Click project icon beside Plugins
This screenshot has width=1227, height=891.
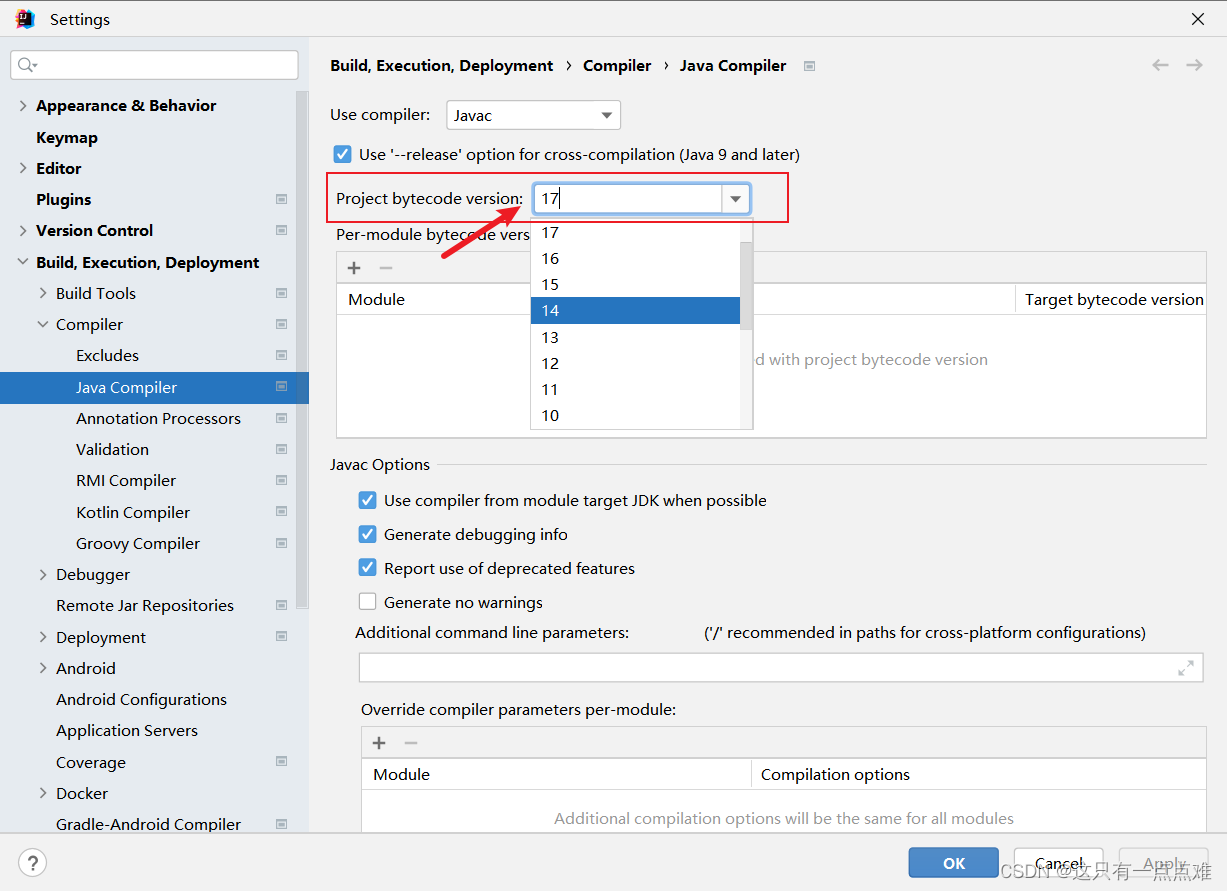pos(281,200)
